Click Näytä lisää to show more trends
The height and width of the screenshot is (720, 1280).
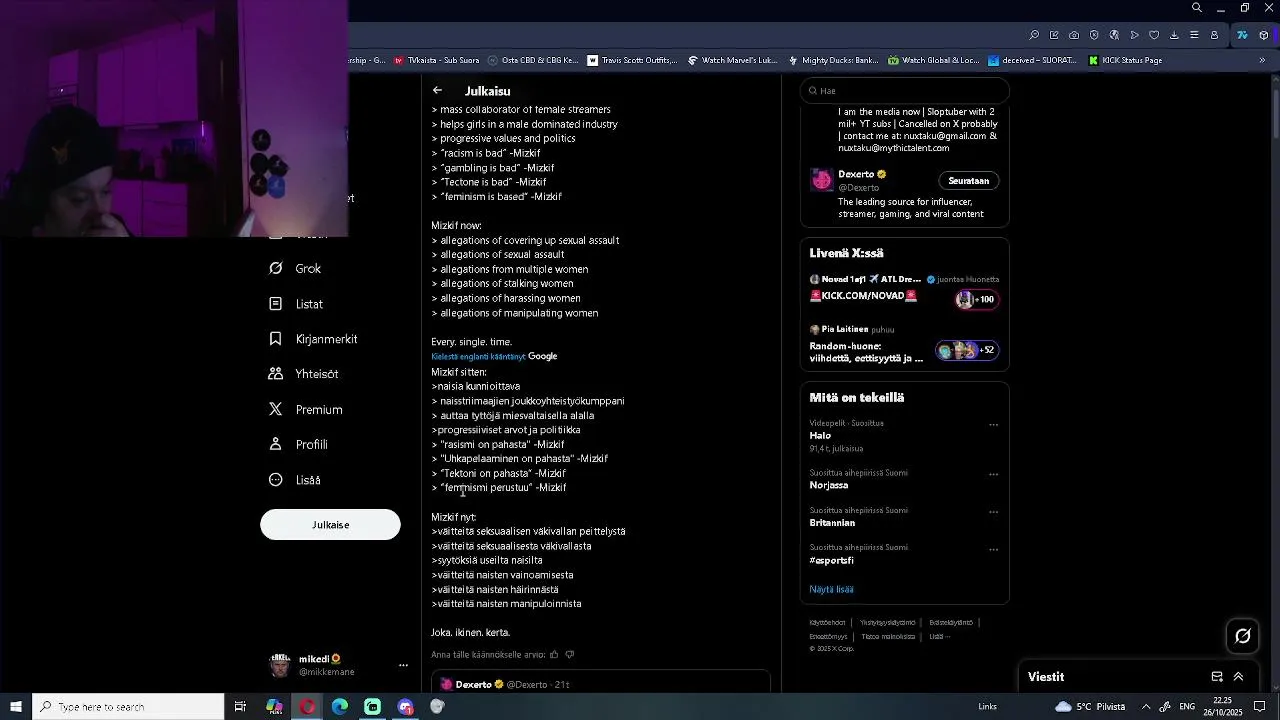831,589
